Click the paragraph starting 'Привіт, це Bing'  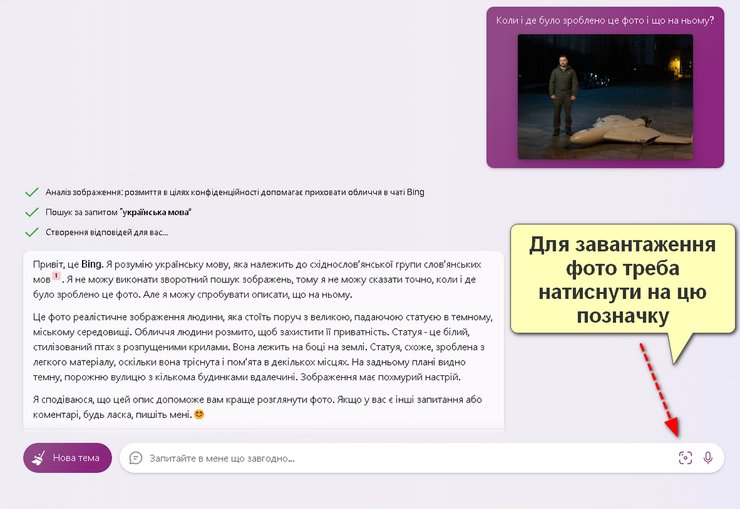click(257, 279)
